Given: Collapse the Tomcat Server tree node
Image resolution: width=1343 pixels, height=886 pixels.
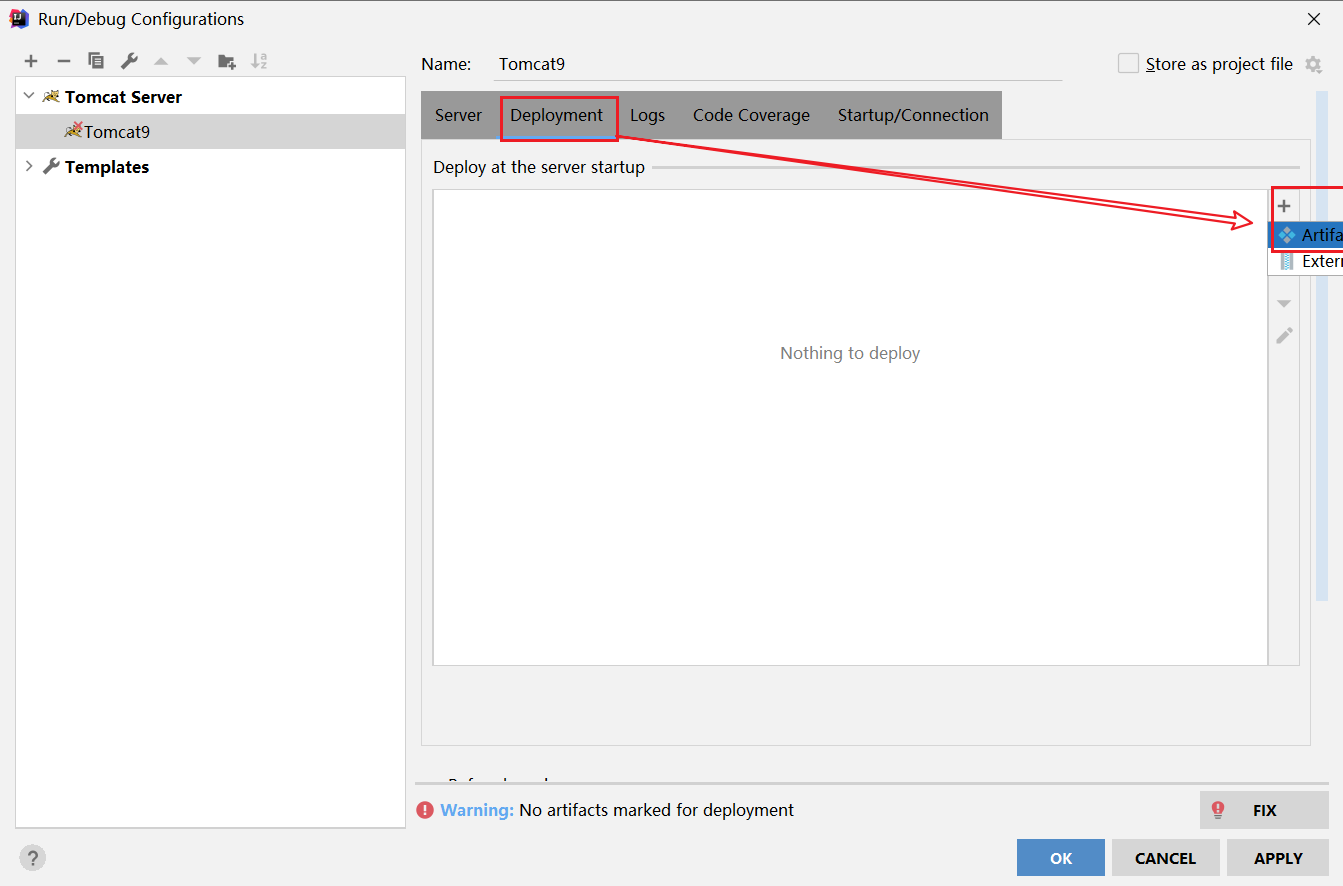Looking at the screenshot, I should (x=28, y=97).
